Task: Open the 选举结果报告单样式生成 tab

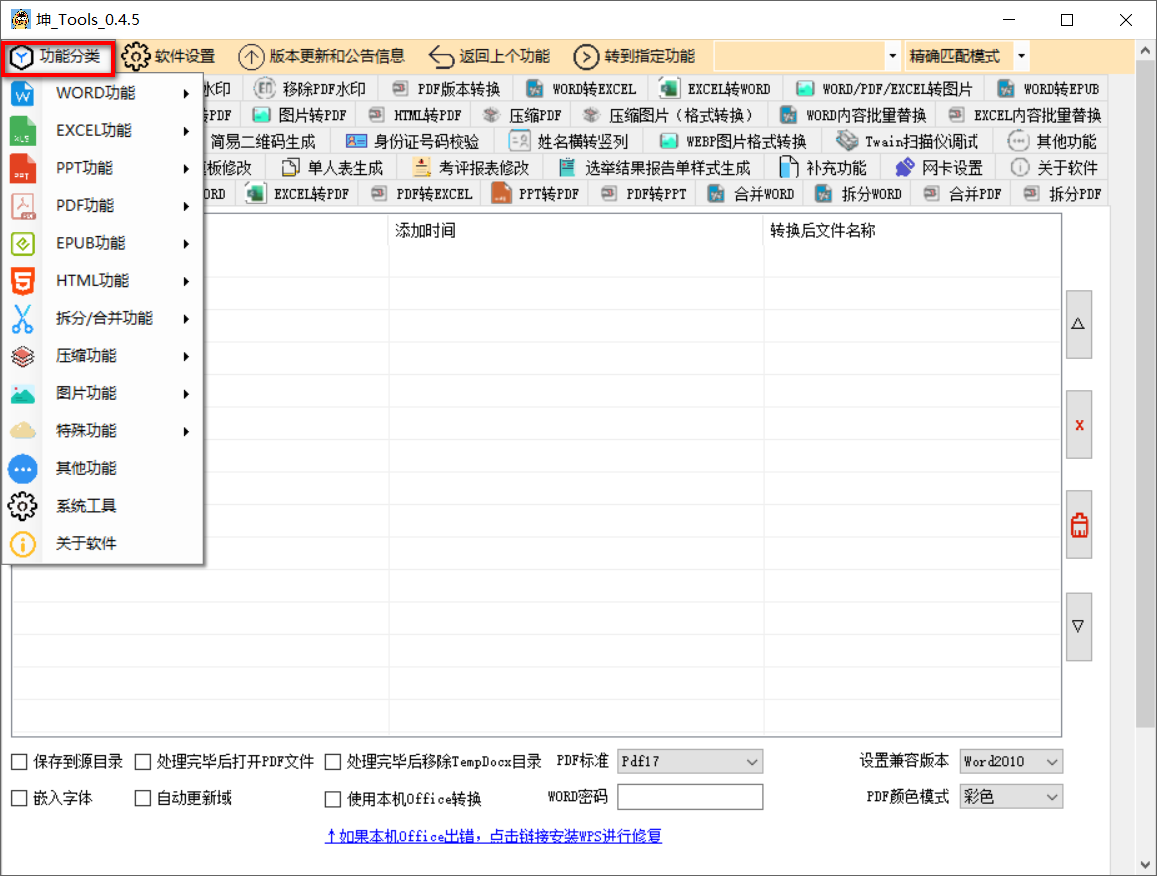Action: pos(655,168)
